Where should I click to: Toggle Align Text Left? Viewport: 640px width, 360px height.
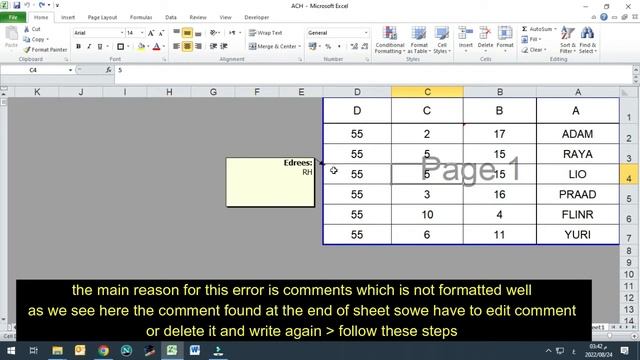[x=176, y=47]
